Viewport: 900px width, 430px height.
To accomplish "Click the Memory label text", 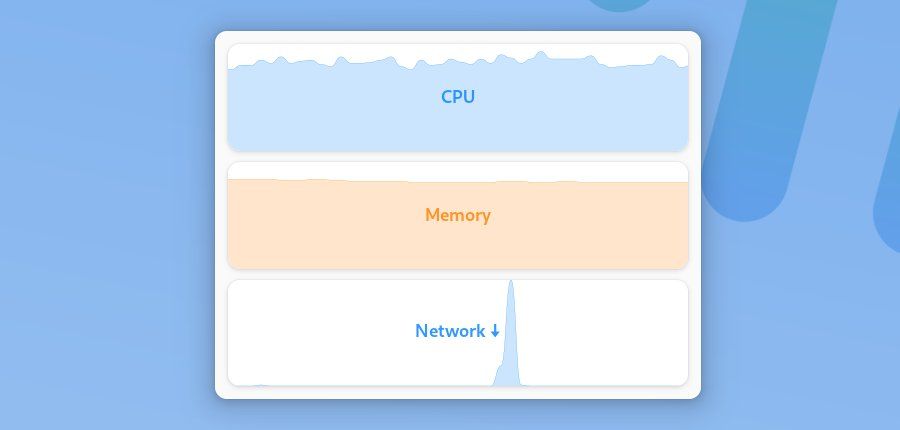I will pyautogui.click(x=458, y=215).
